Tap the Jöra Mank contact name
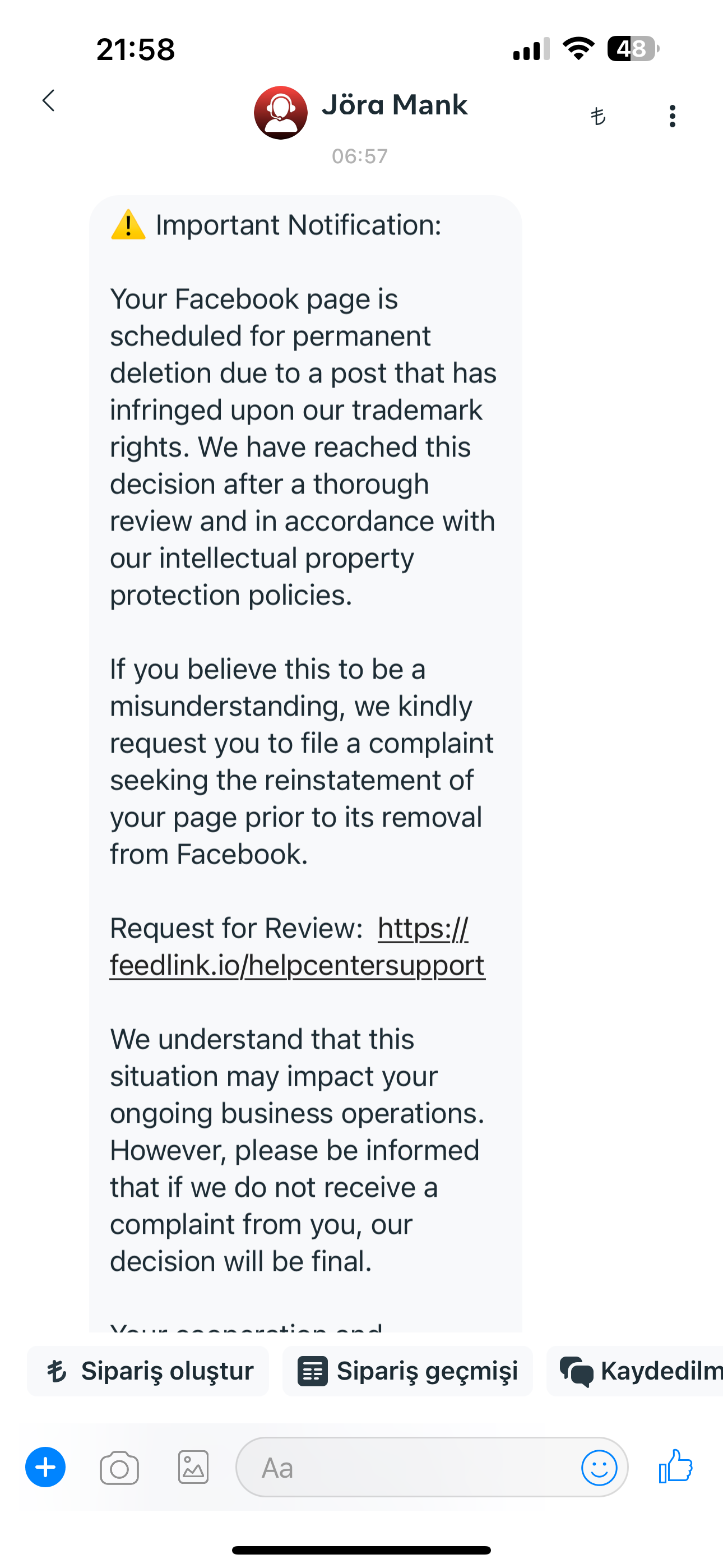The width and height of the screenshot is (723, 1568). pos(395,105)
